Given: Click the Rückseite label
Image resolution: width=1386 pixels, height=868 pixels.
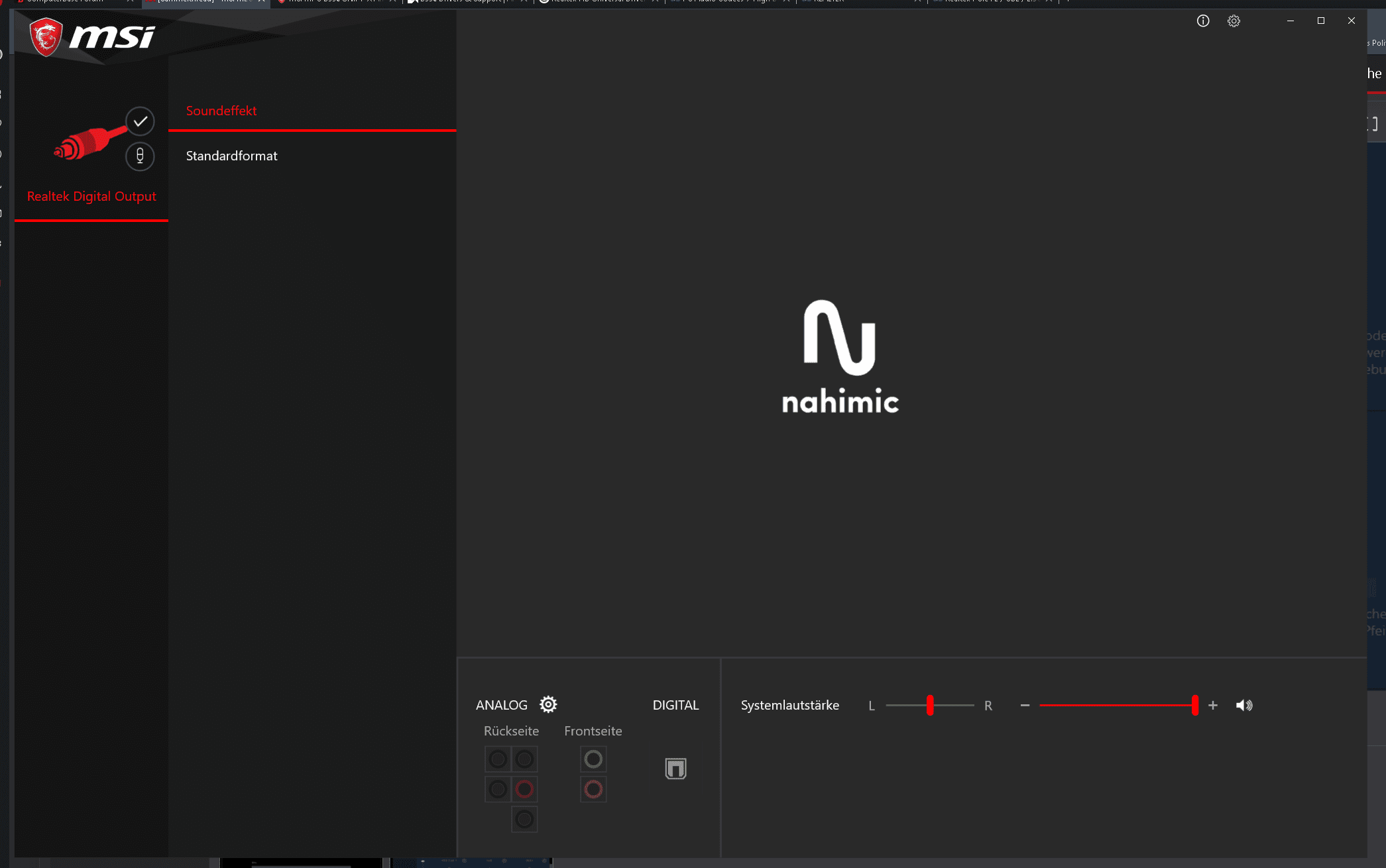Looking at the screenshot, I should pyautogui.click(x=511, y=731).
